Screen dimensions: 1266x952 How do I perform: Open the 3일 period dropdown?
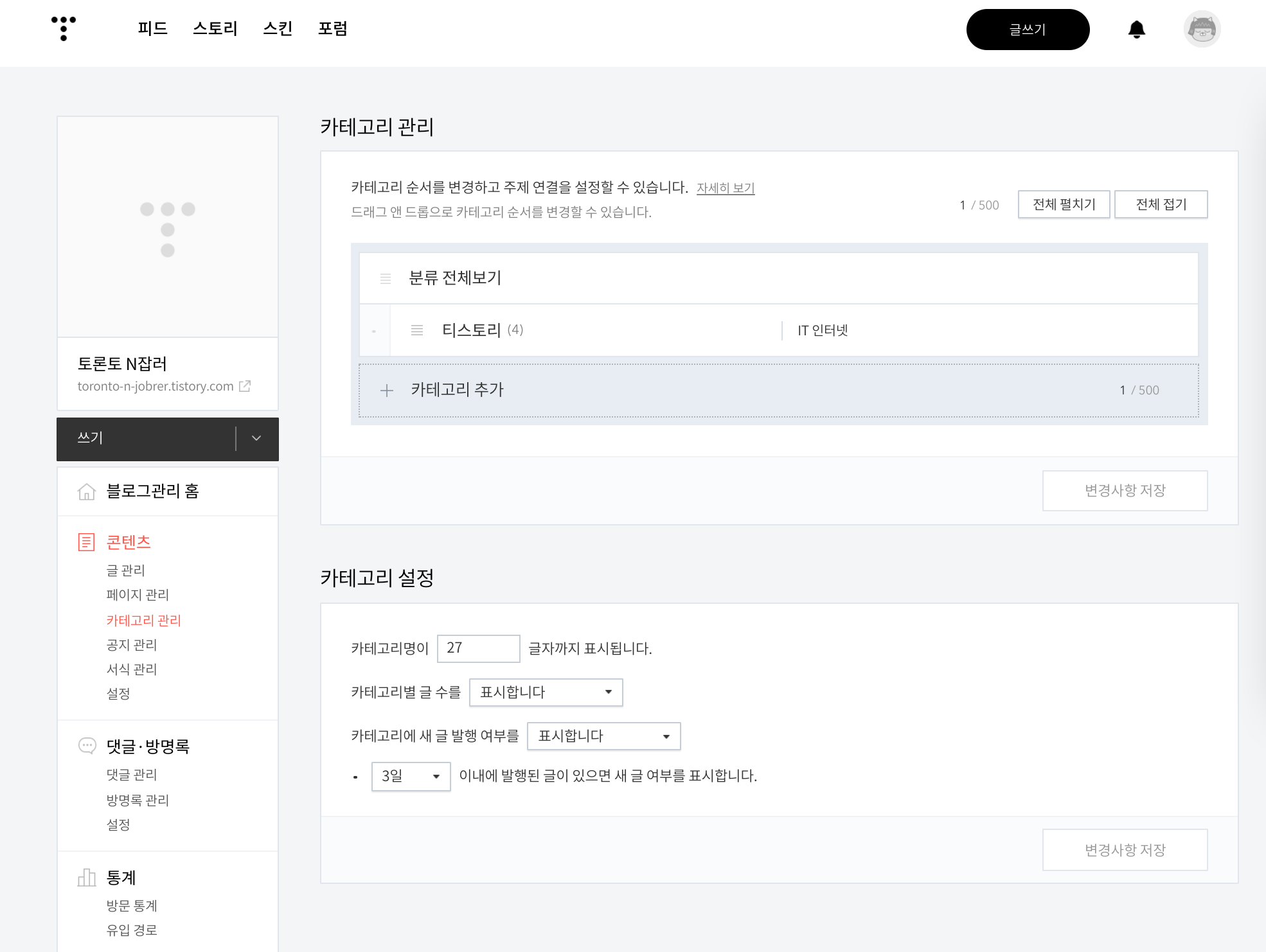[411, 777]
